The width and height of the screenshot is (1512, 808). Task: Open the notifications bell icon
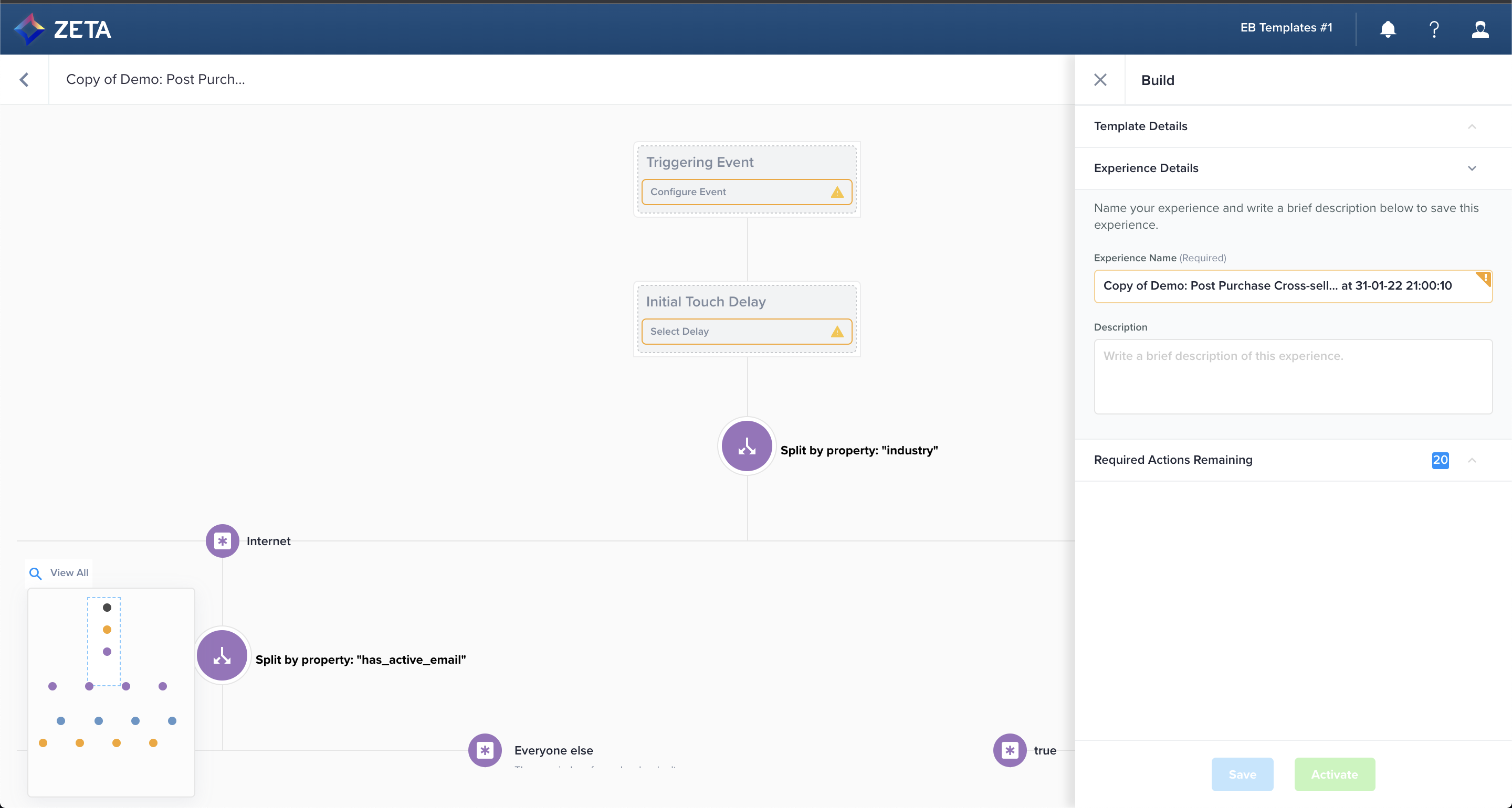click(x=1388, y=29)
